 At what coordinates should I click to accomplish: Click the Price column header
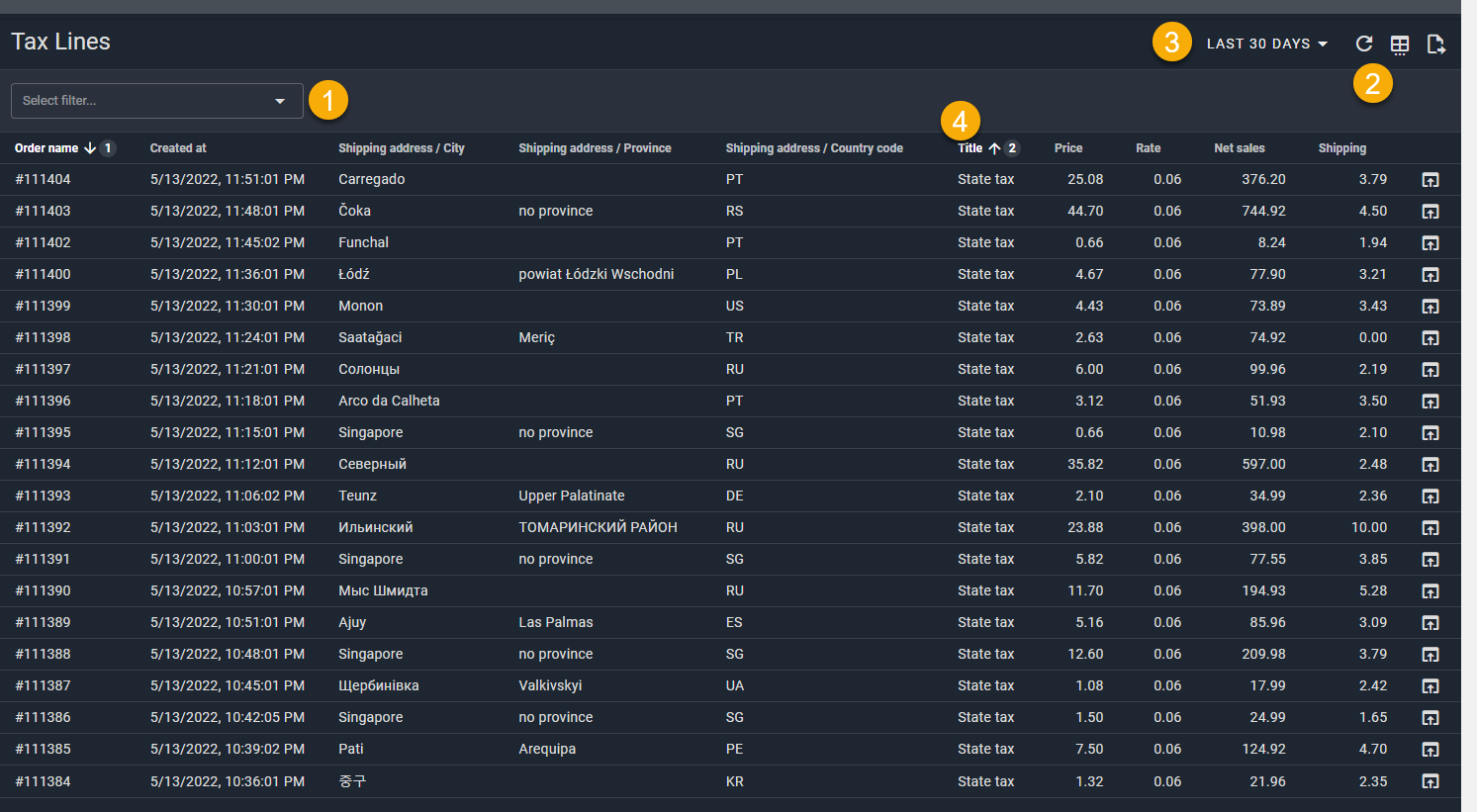(x=1067, y=148)
